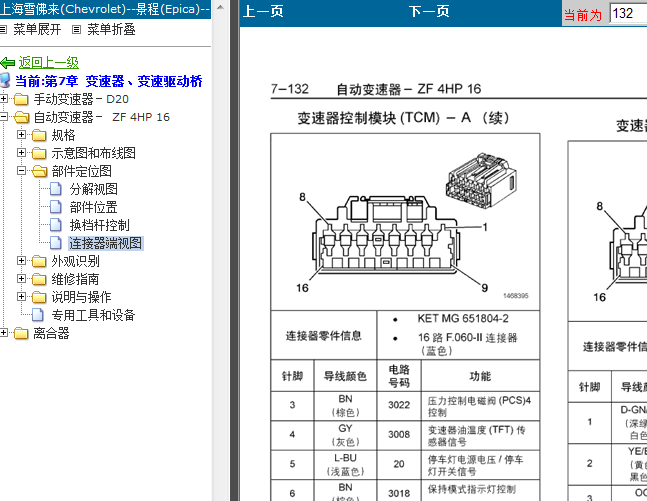
Task: Go to next page with 下一页
Action: 429,12
